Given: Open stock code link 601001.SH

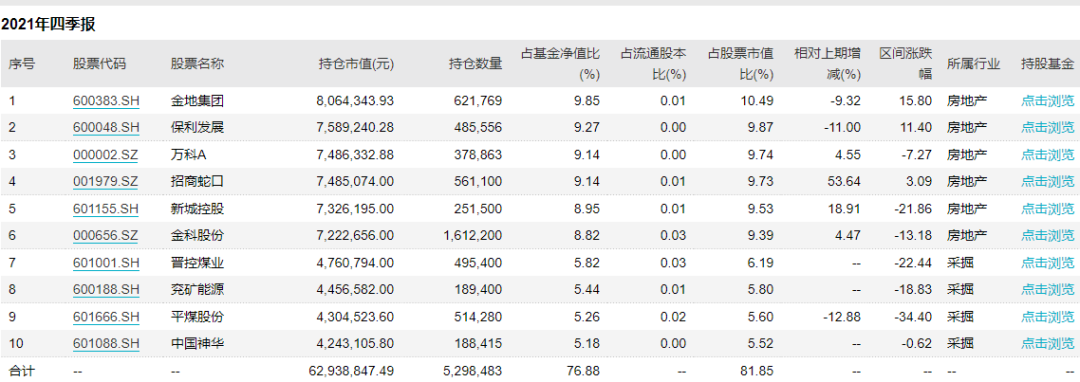Looking at the screenshot, I should 106,262.
